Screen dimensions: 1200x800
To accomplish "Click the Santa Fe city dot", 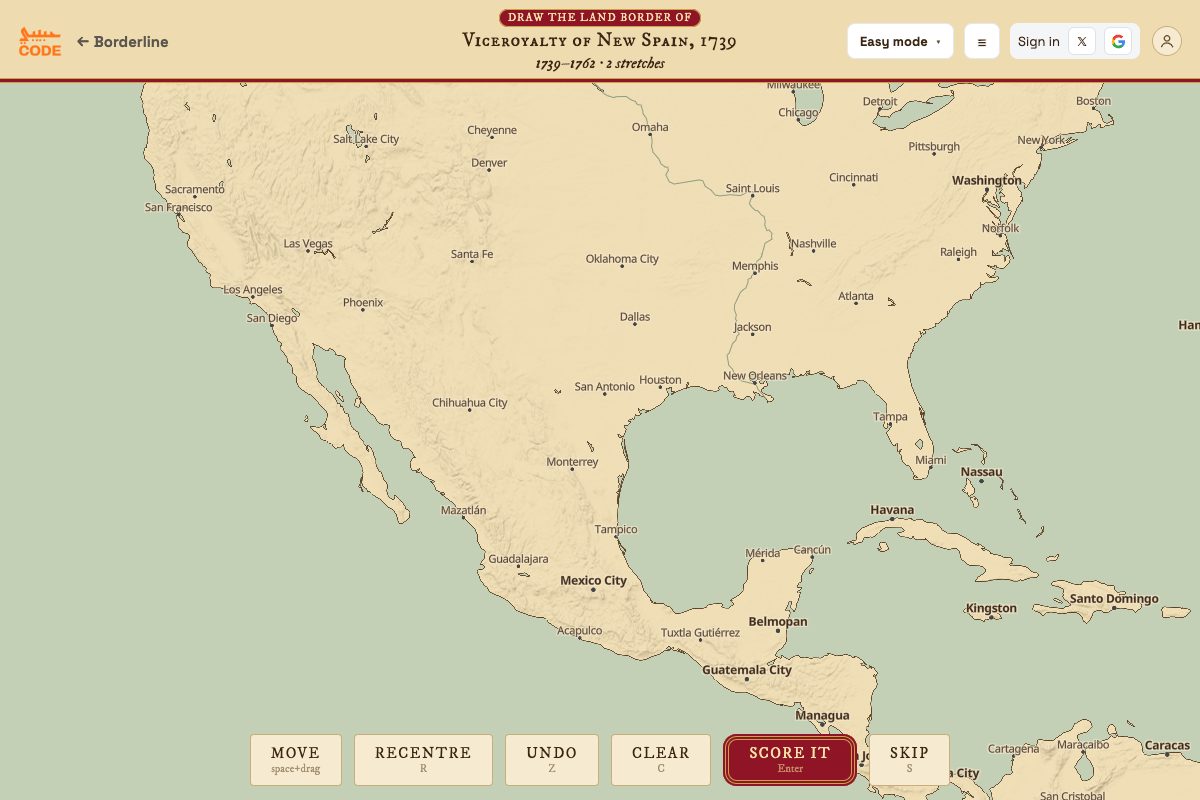I will click(x=472, y=264).
